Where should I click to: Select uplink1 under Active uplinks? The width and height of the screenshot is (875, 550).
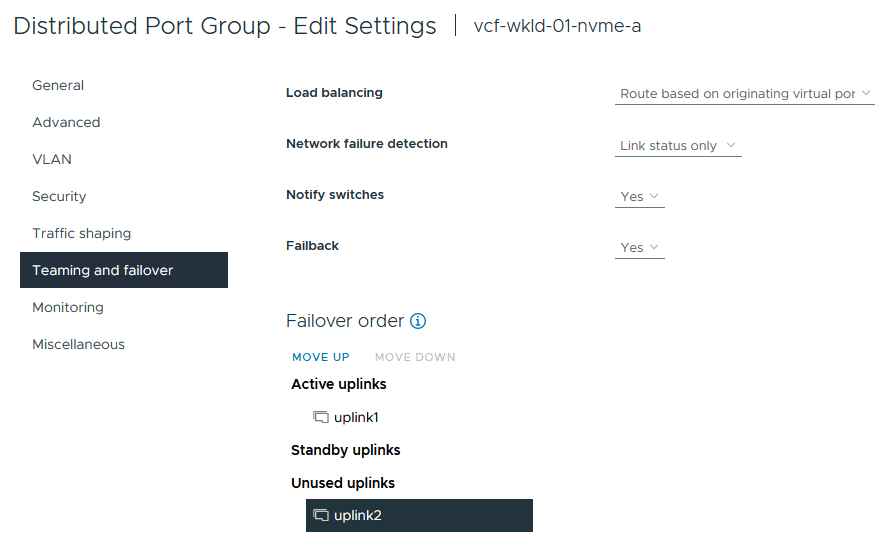pyautogui.click(x=356, y=417)
